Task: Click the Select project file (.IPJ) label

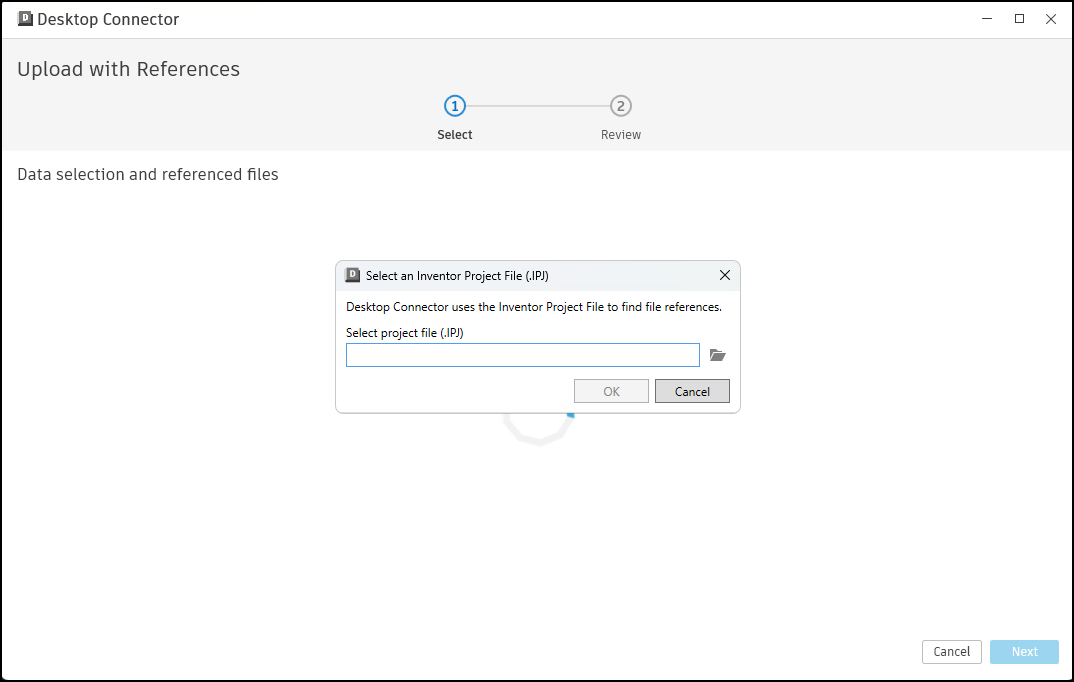Action: [405, 333]
